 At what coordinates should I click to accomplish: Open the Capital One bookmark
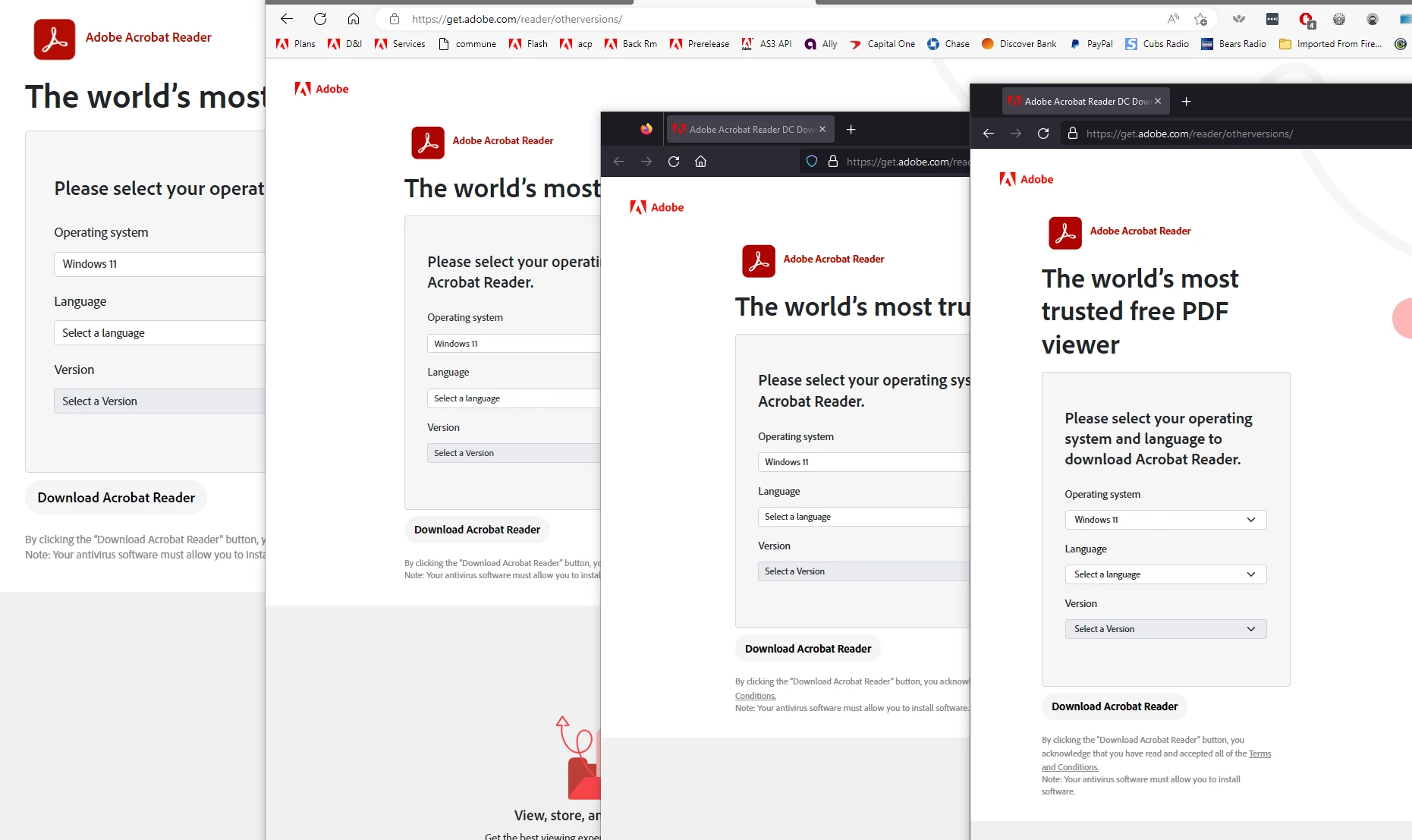click(x=882, y=44)
